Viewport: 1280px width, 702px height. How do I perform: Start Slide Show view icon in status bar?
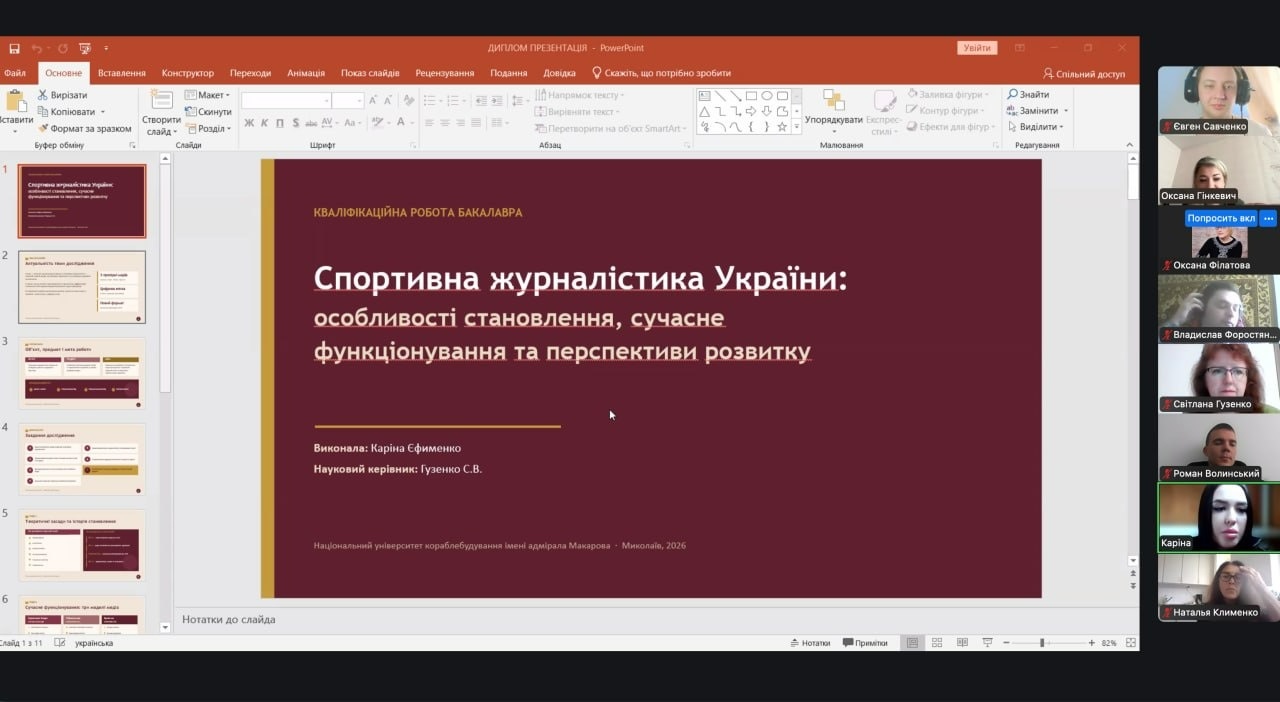coord(987,643)
